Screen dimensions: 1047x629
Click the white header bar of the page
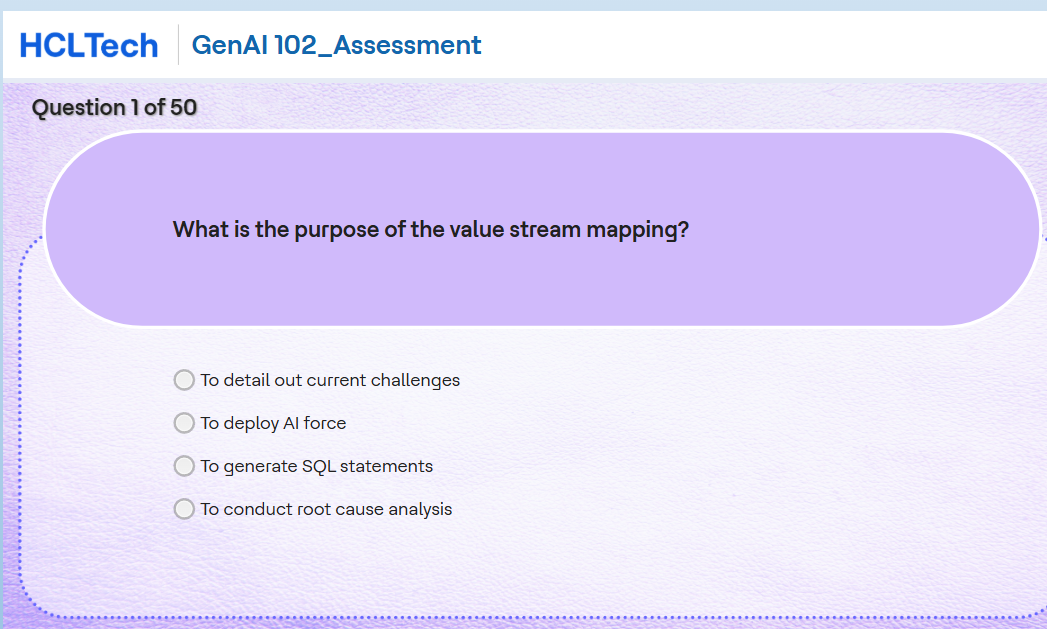pos(700,44)
